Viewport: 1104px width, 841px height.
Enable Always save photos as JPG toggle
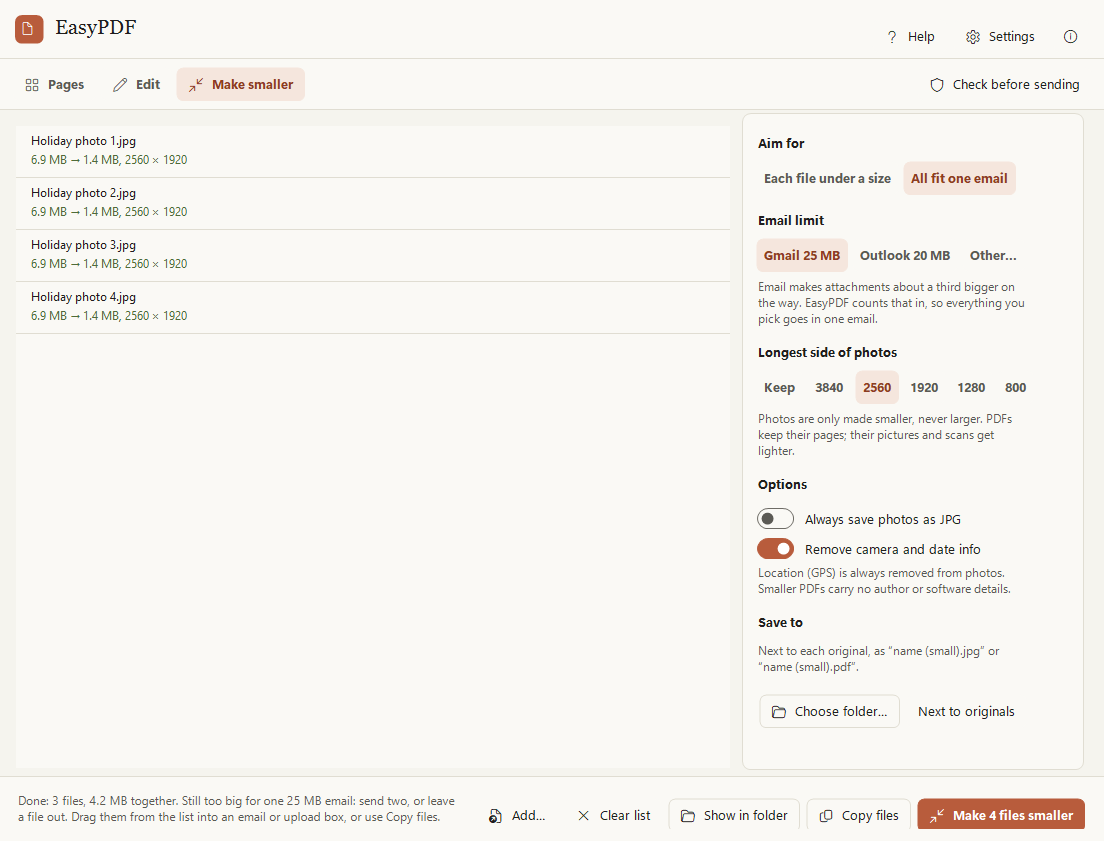click(x=775, y=519)
